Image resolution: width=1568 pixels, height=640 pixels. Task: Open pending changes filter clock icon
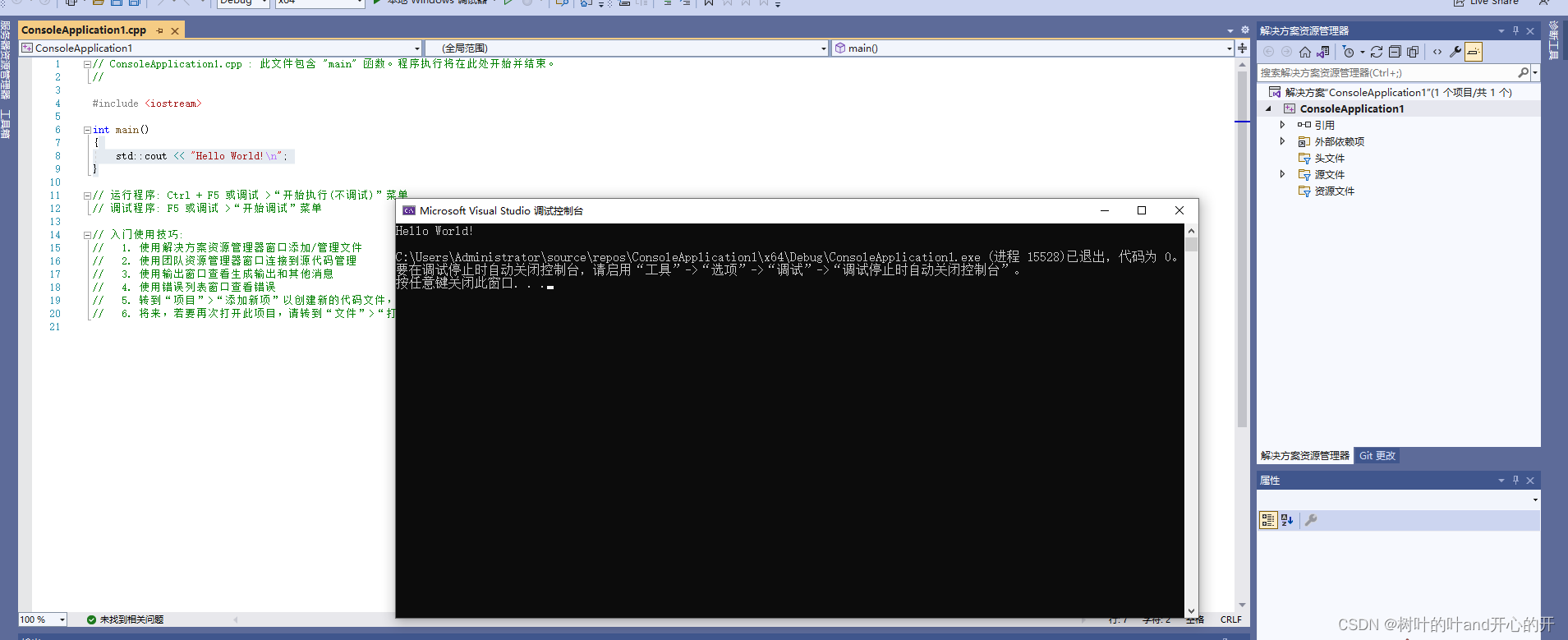(x=1349, y=52)
